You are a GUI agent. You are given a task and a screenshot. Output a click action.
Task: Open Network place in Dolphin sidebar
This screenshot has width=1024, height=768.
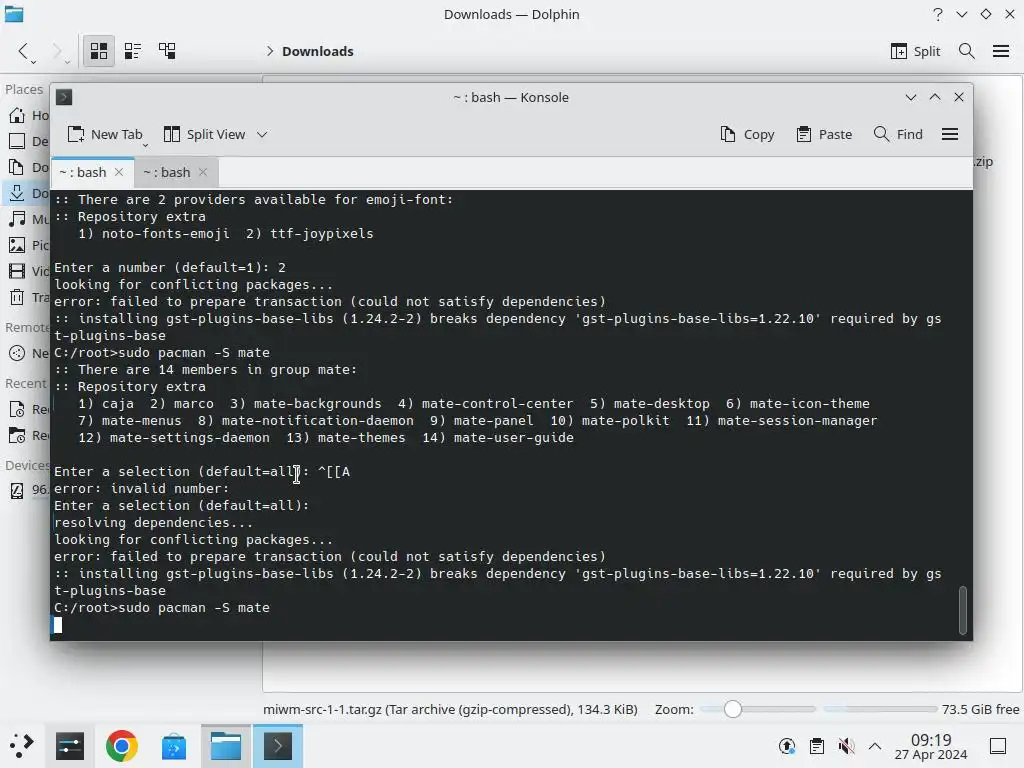[27, 353]
